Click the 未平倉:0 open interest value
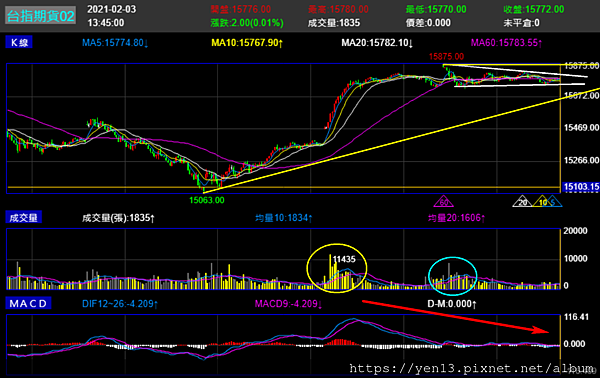This screenshot has width=600, height=378. point(522,23)
